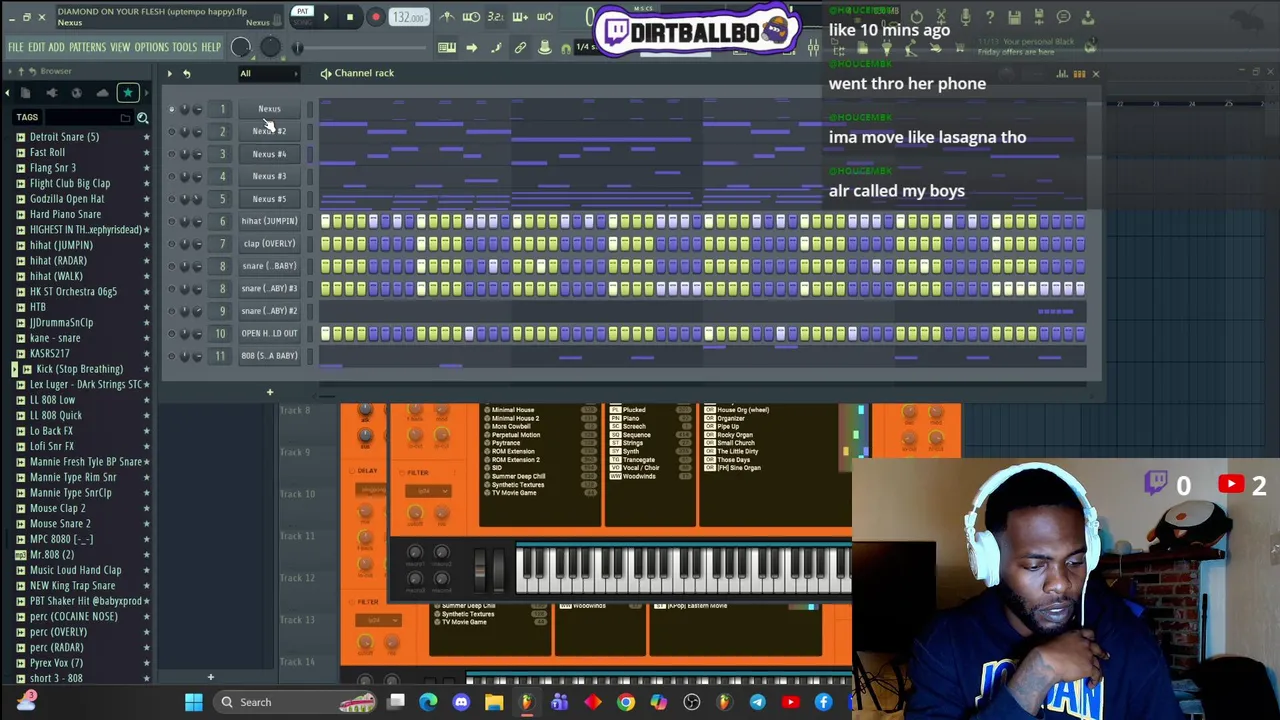The width and height of the screenshot is (1280, 720).
Task: Click the Channel rack speaker icon
Action: tap(326, 73)
